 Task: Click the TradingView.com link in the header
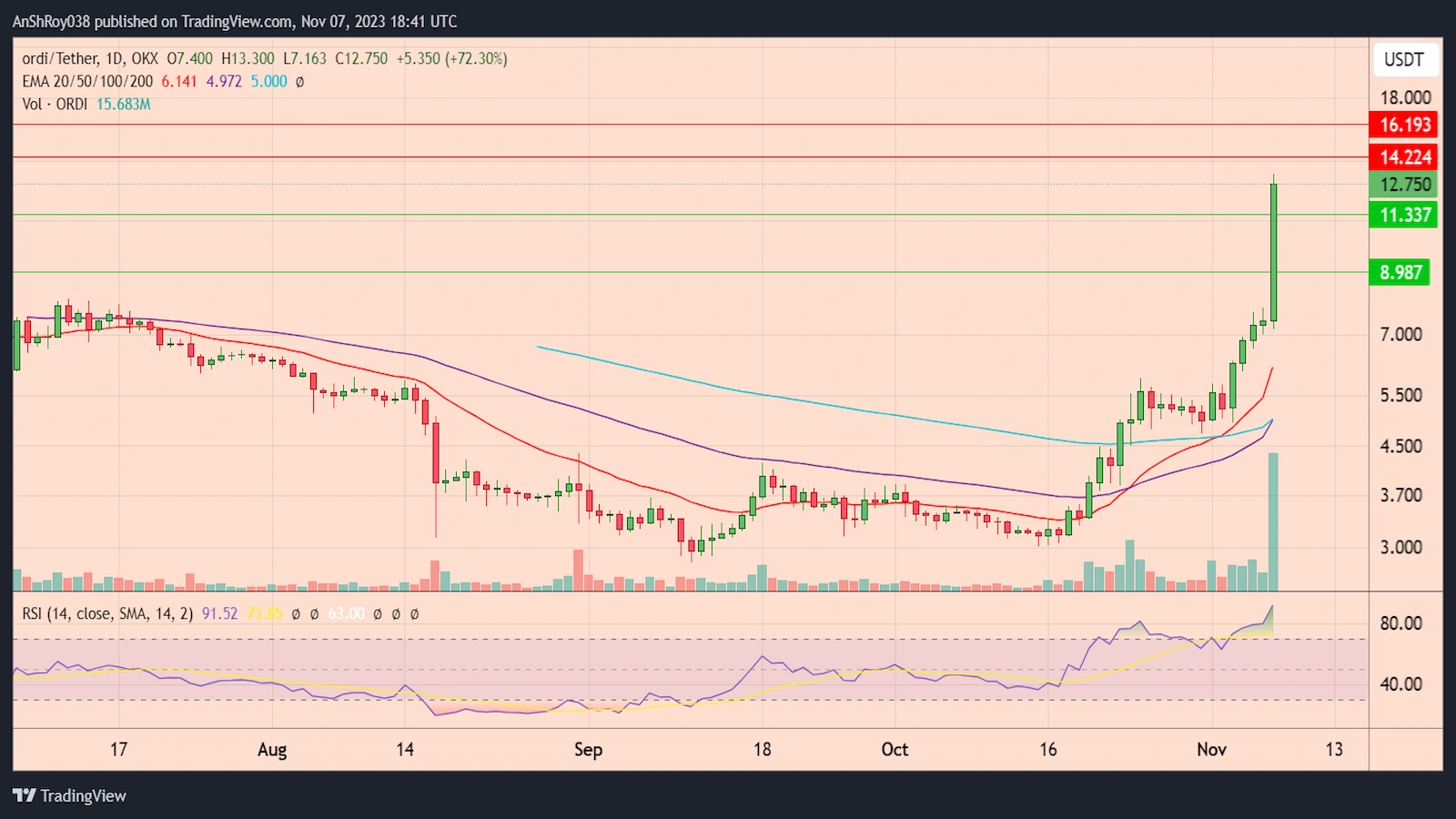click(236, 21)
